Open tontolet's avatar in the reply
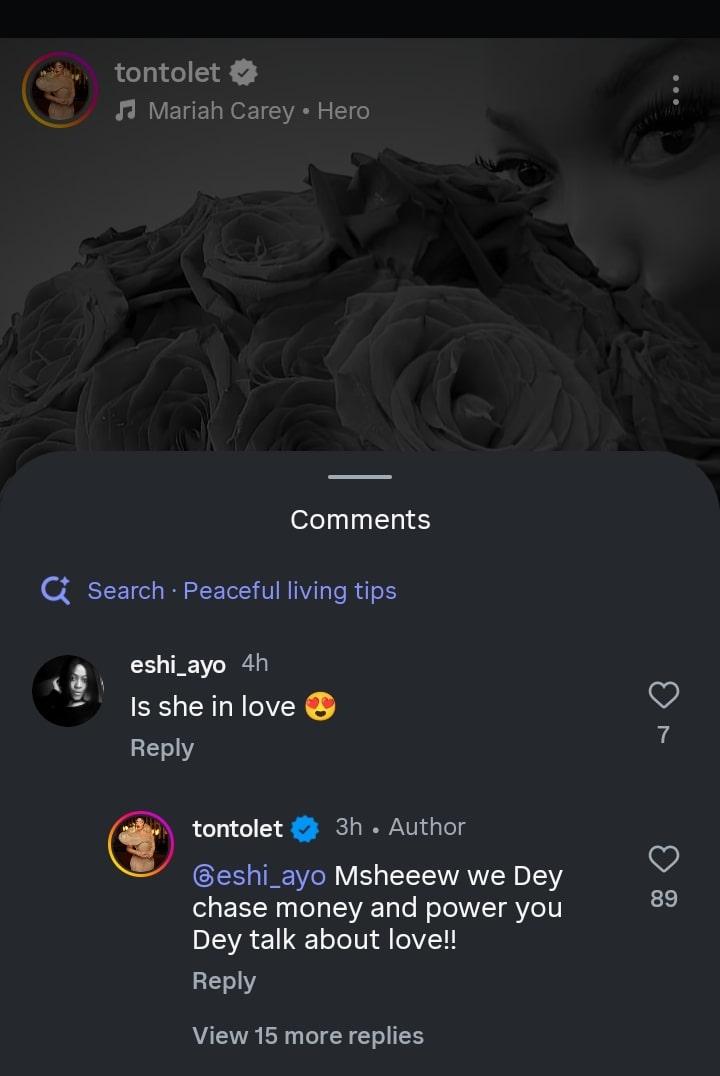720x1076 pixels. (x=141, y=844)
